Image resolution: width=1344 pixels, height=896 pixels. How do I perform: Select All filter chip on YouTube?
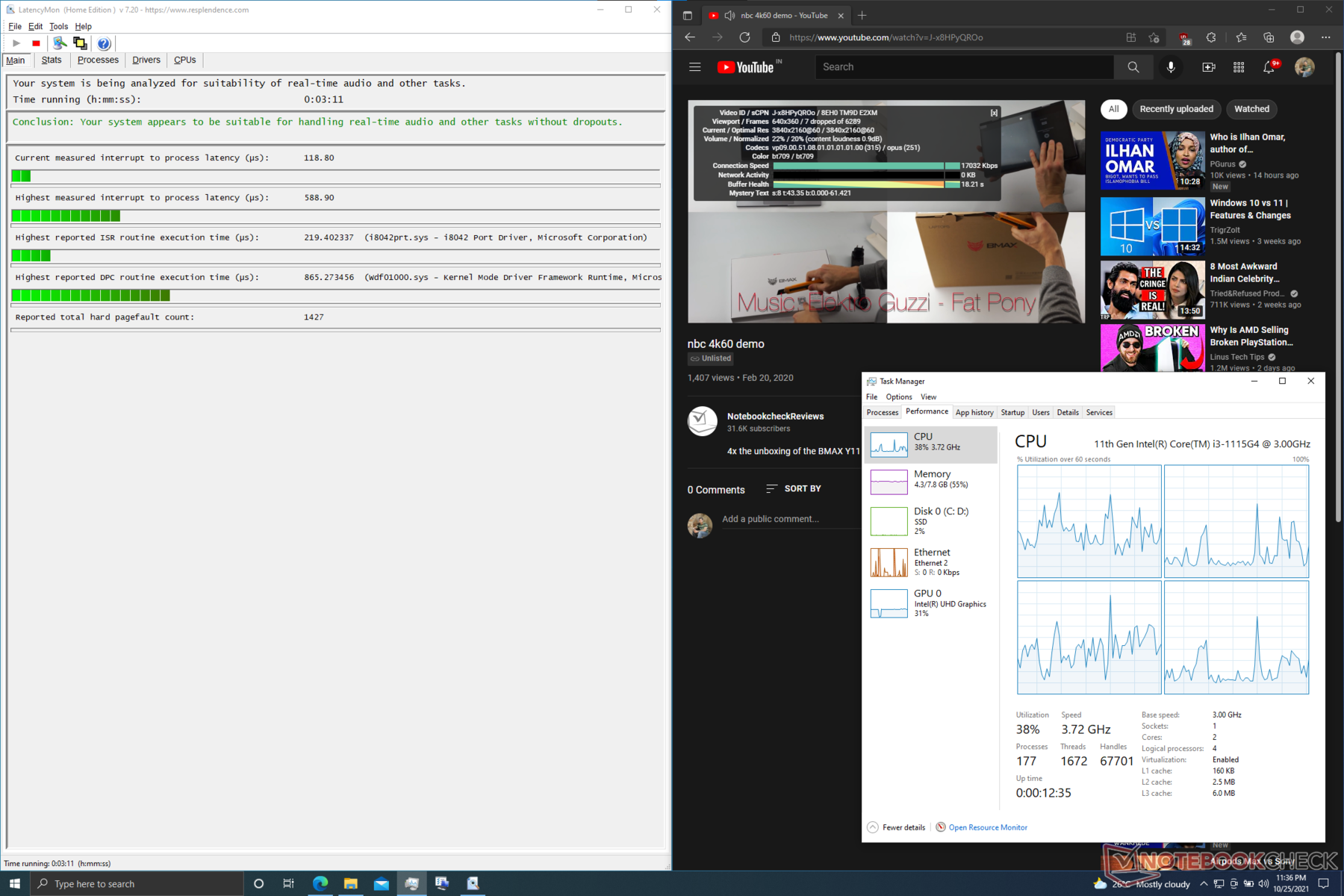coord(1113,109)
